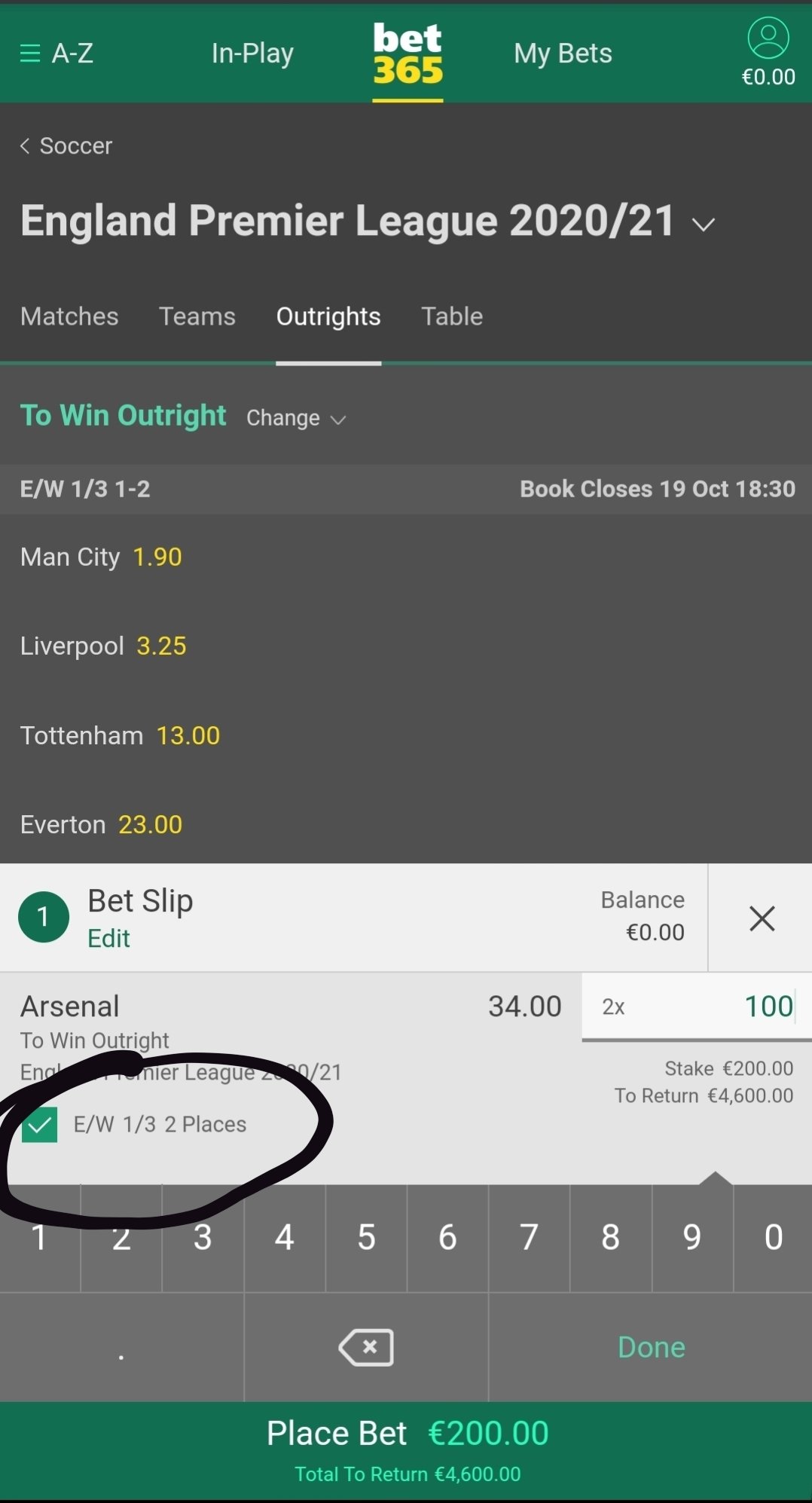
Task: Open the Change market dropdown
Action: tap(296, 418)
